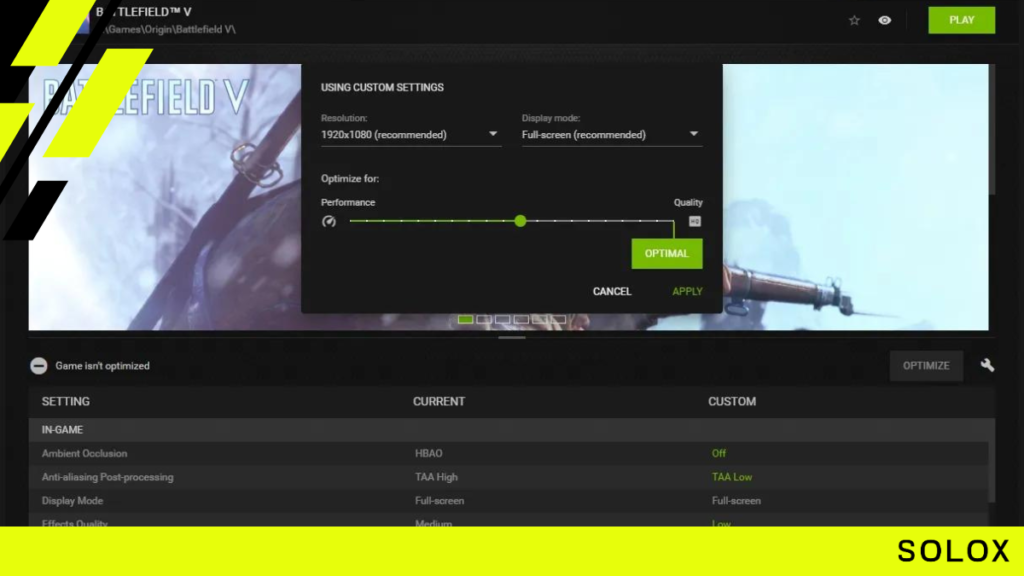Select the third screenshot indicator

click(502, 319)
